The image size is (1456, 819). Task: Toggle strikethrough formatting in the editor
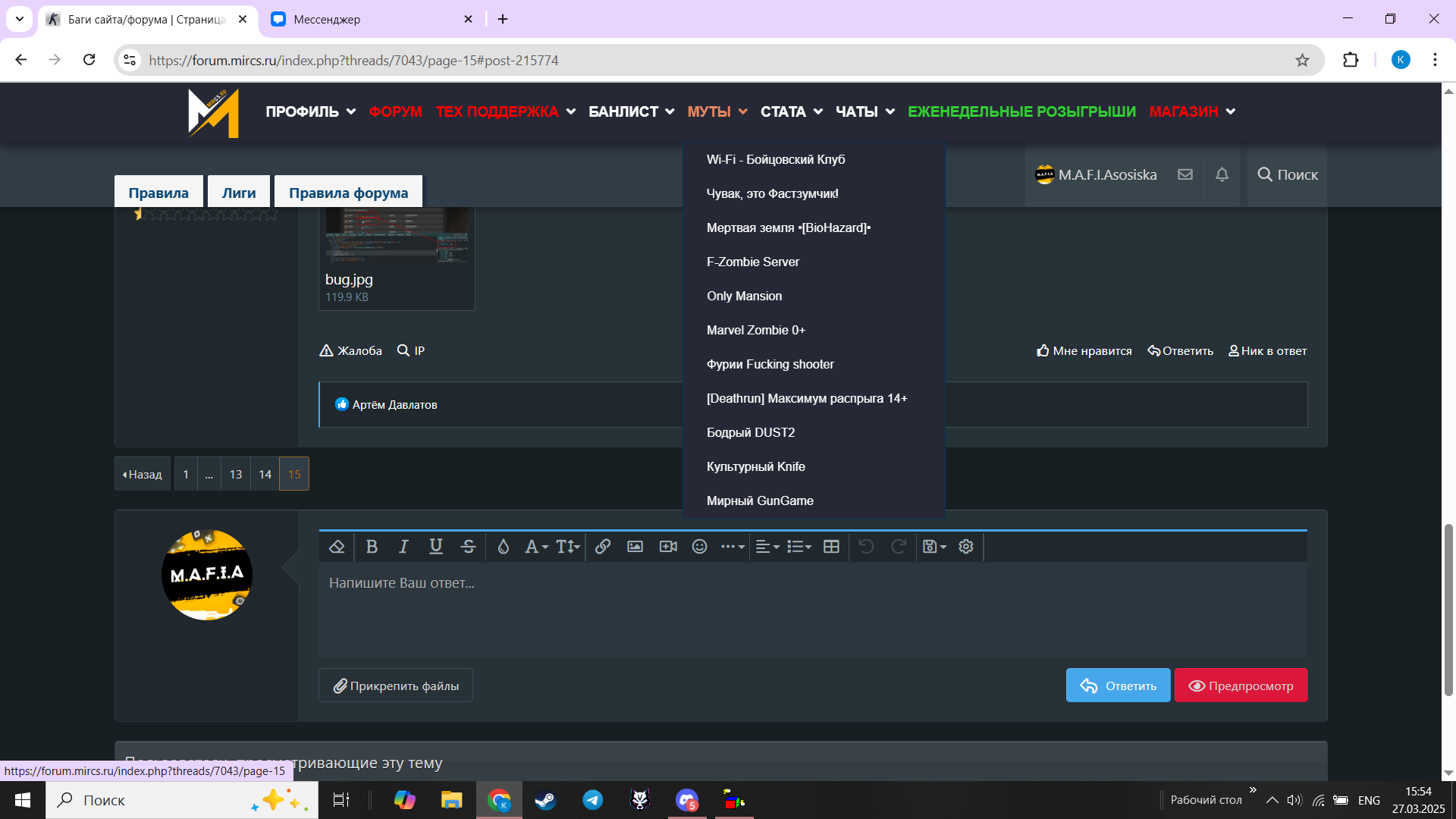coord(468,547)
